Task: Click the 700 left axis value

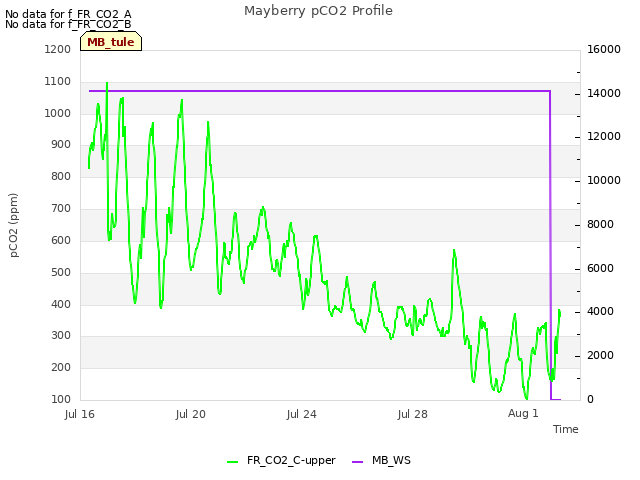Action: pos(61,209)
